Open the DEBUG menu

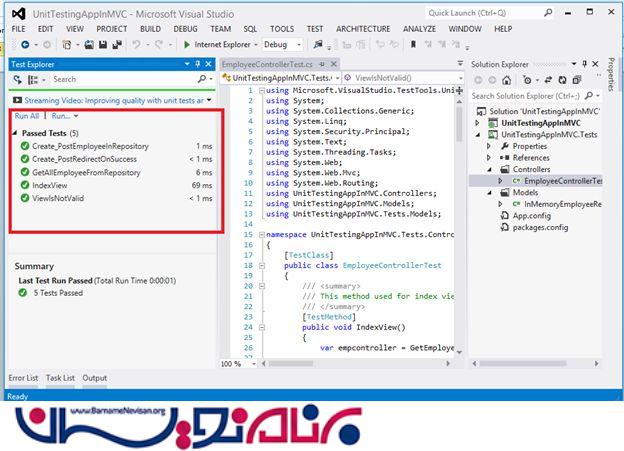[x=185, y=29]
